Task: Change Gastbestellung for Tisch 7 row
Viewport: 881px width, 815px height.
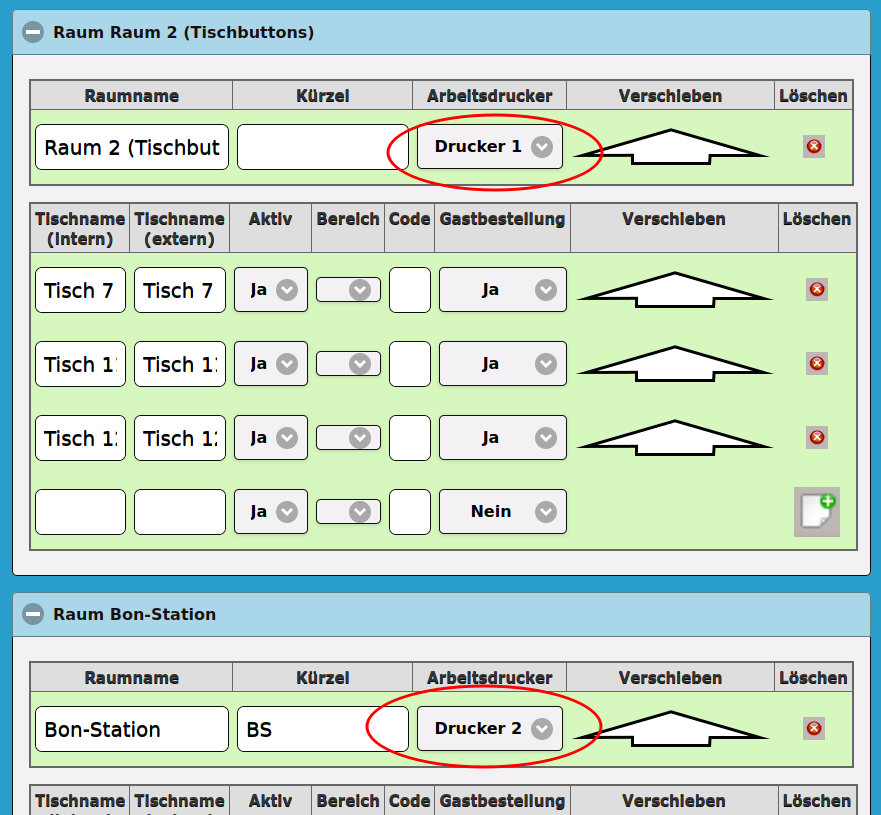Action: [502, 290]
